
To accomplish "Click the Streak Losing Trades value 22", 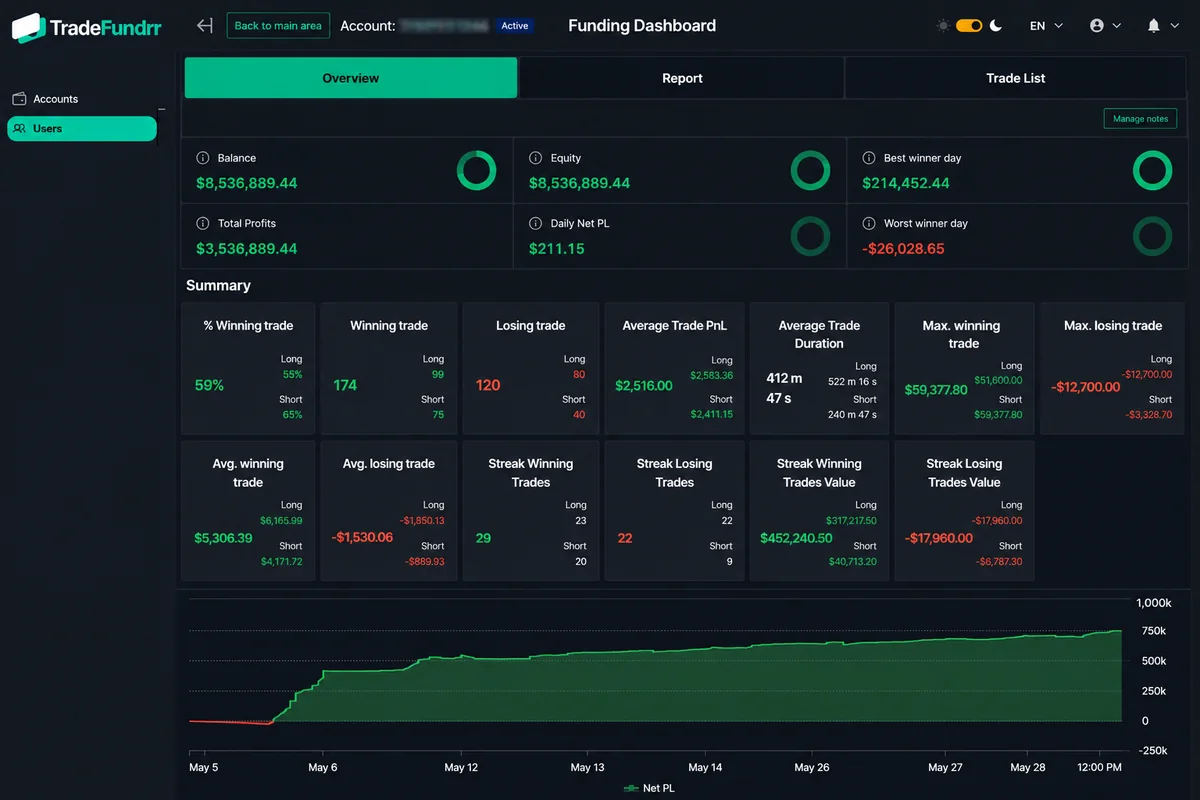I will pos(625,538).
